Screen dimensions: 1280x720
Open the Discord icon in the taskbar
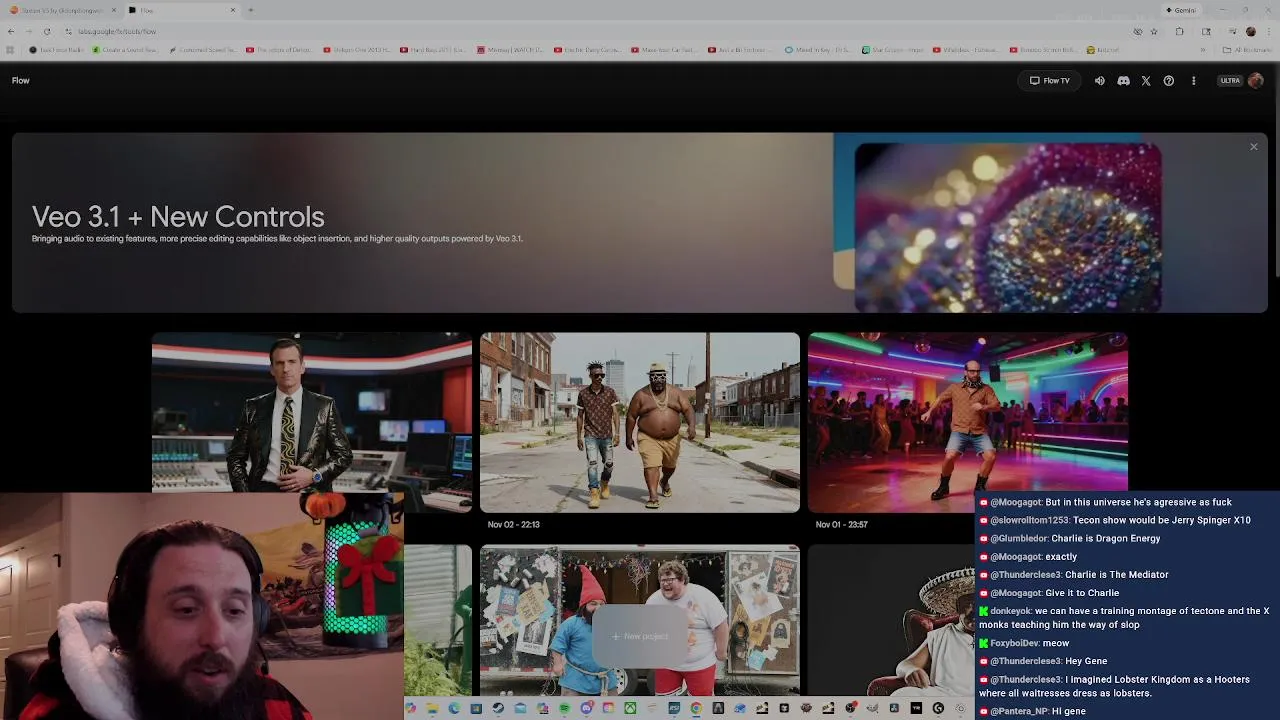tap(586, 708)
